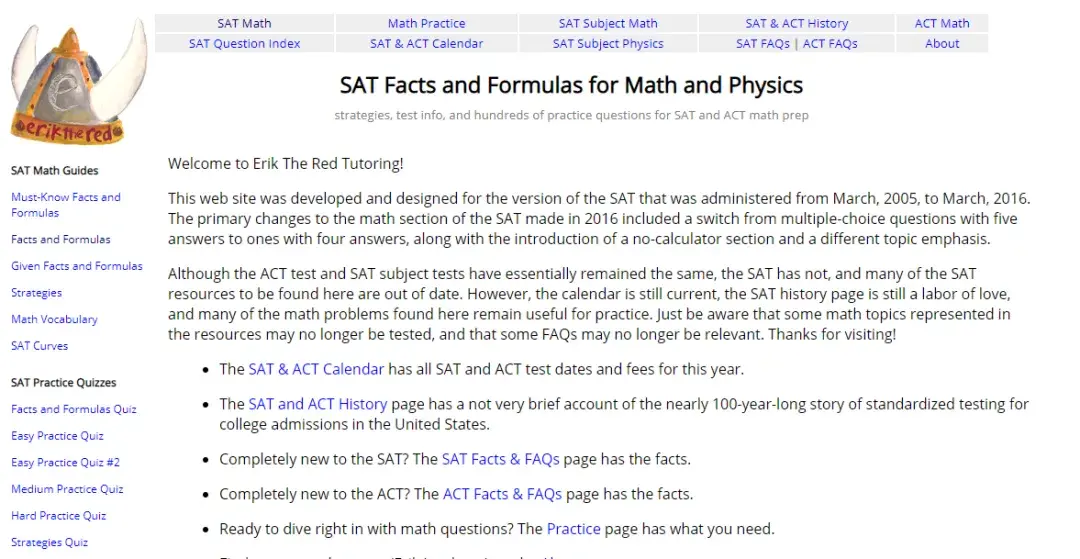
Task: Open Given Facts and Formulas sidebar link
Action: tap(76, 266)
